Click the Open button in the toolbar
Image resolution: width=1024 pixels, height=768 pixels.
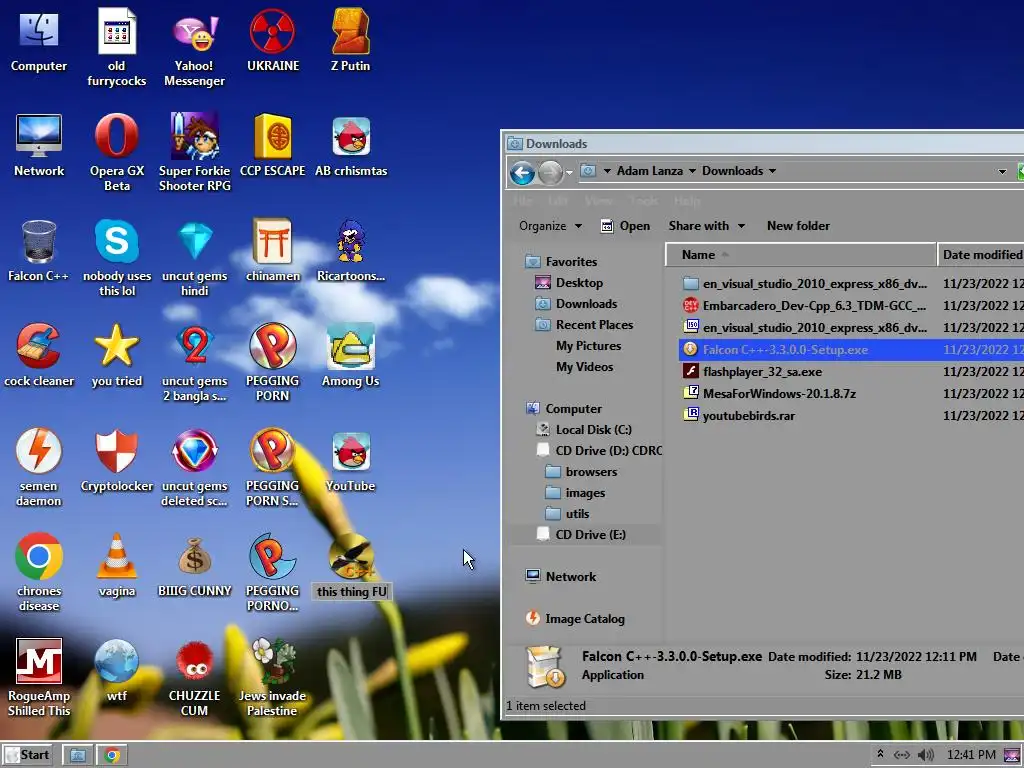coord(625,226)
